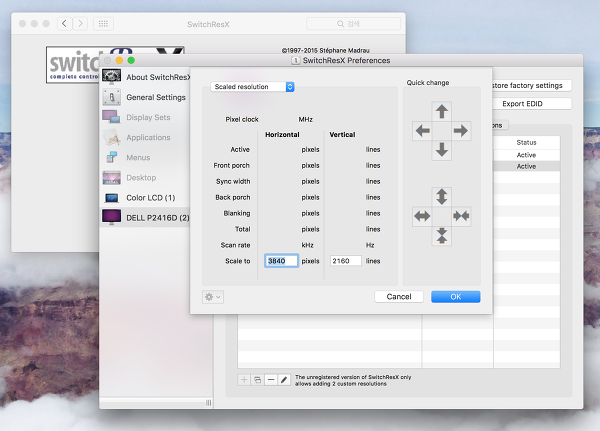The width and height of the screenshot is (600, 431).
Task: Open General Settings in sidebar
Action: [145, 97]
